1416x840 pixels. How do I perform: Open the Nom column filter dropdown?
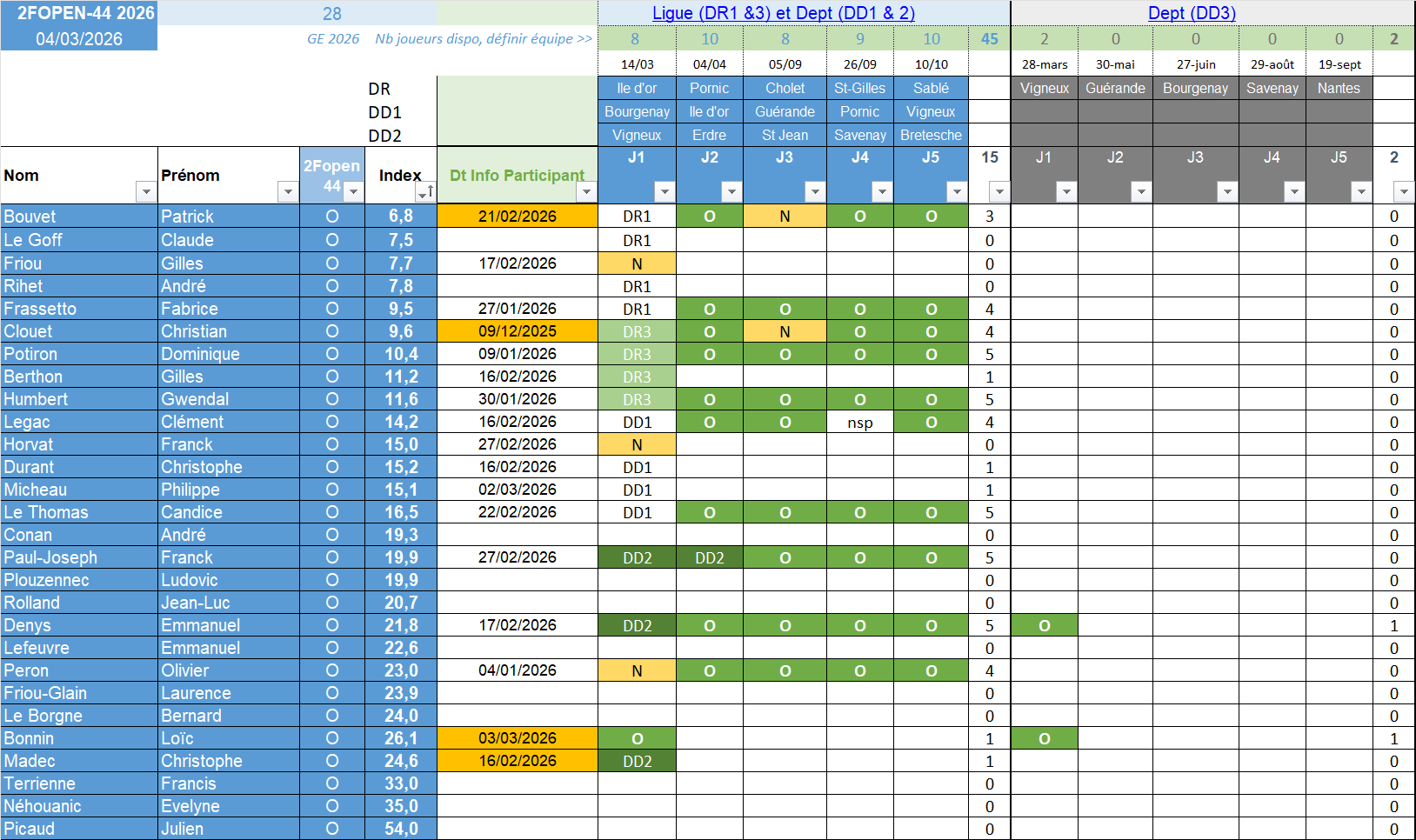145,191
